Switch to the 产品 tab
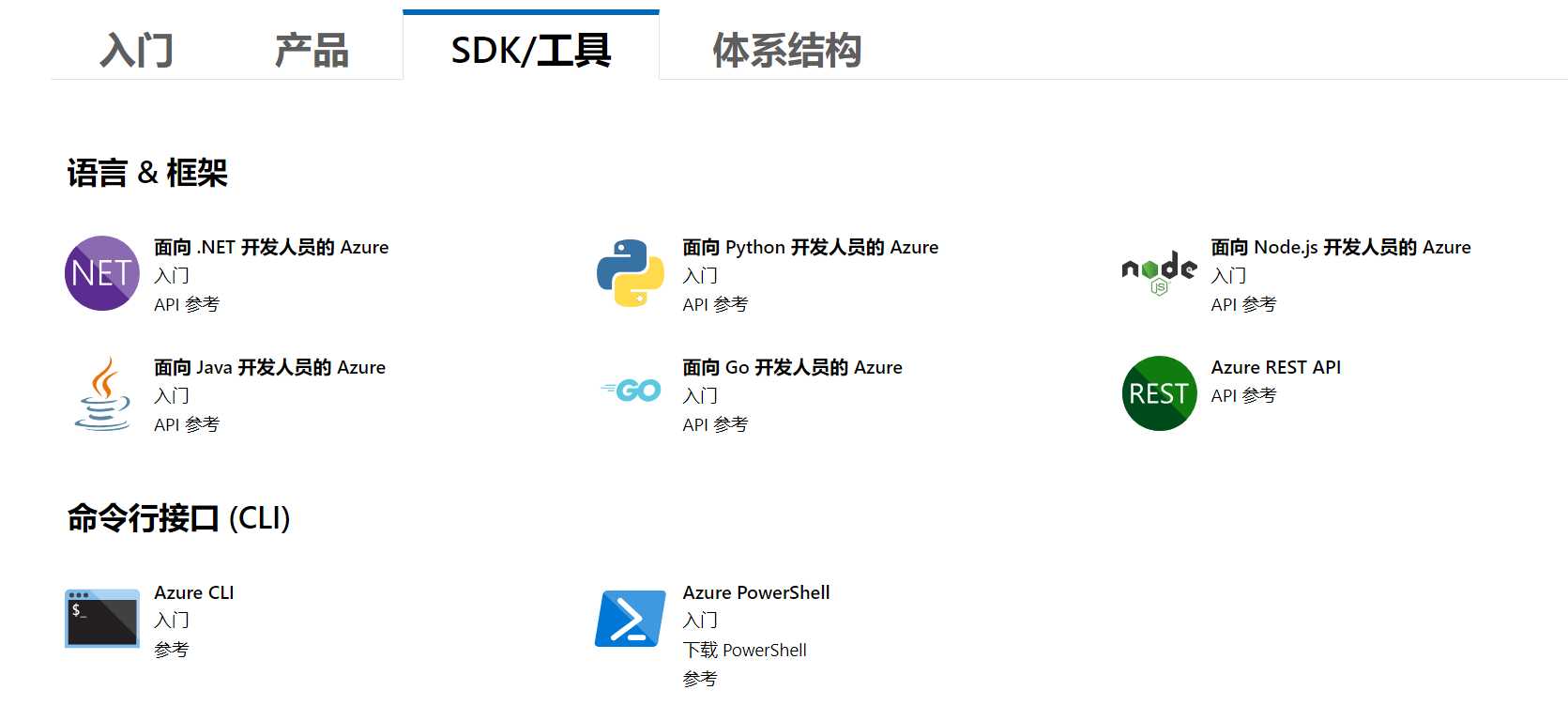Image resolution: width=1568 pixels, height=721 pixels. 312,50
